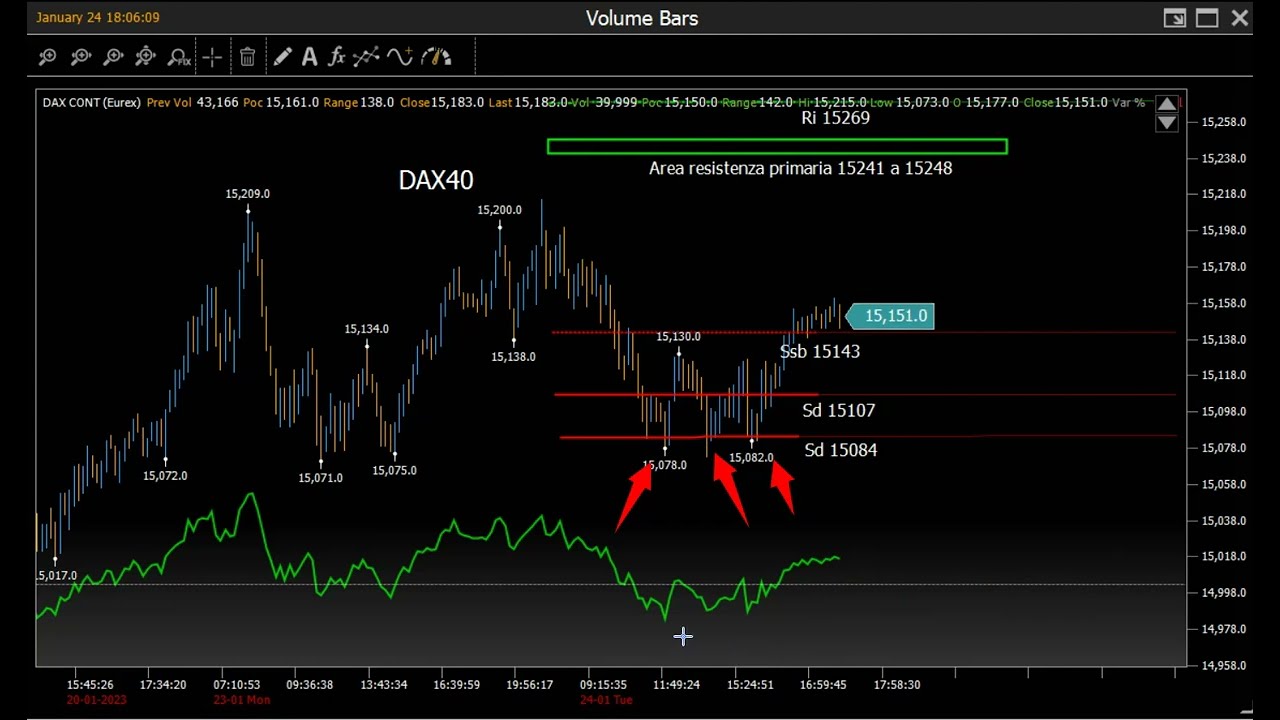Click the '23-01 Mon' date marker

(x=241, y=700)
